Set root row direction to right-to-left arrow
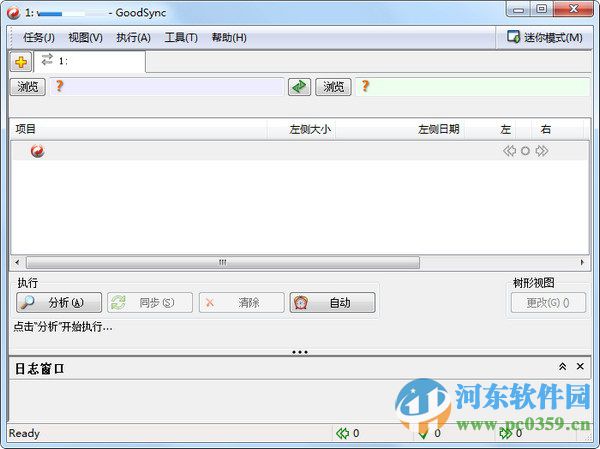This screenshot has height=449, width=600. tap(509, 151)
